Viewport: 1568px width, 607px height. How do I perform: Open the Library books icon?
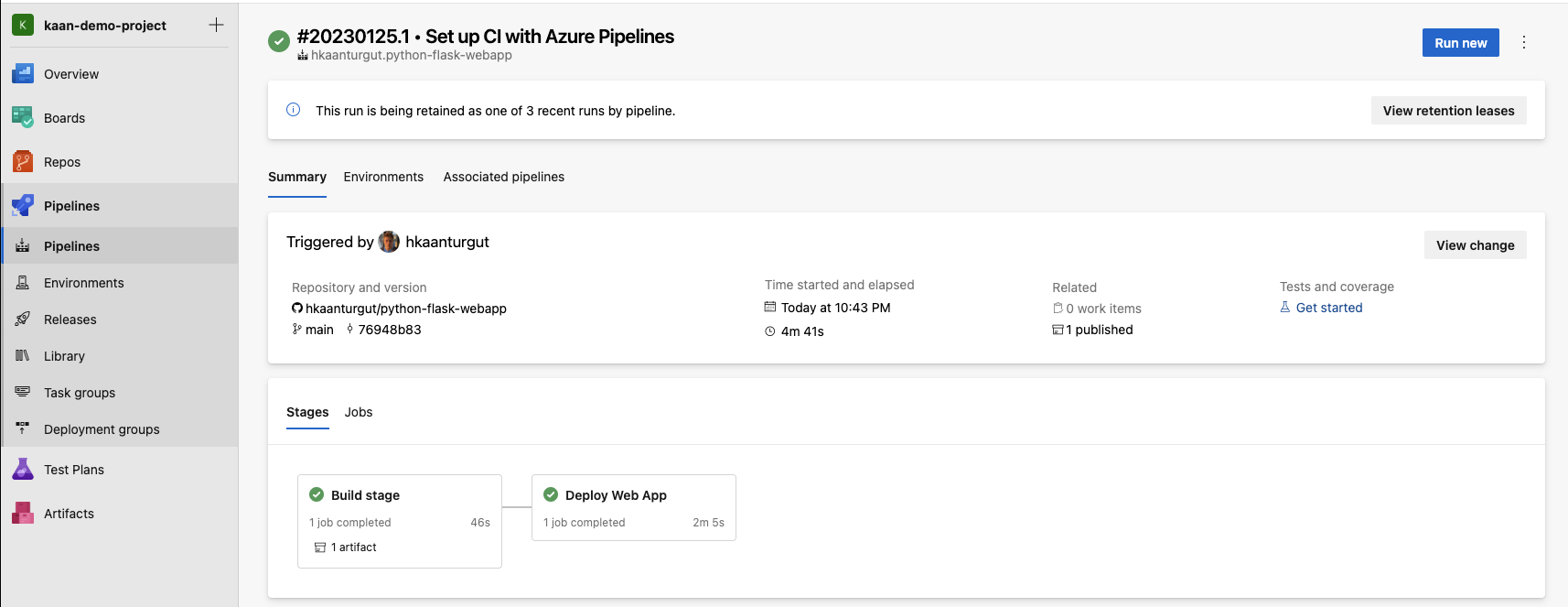[x=23, y=356]
